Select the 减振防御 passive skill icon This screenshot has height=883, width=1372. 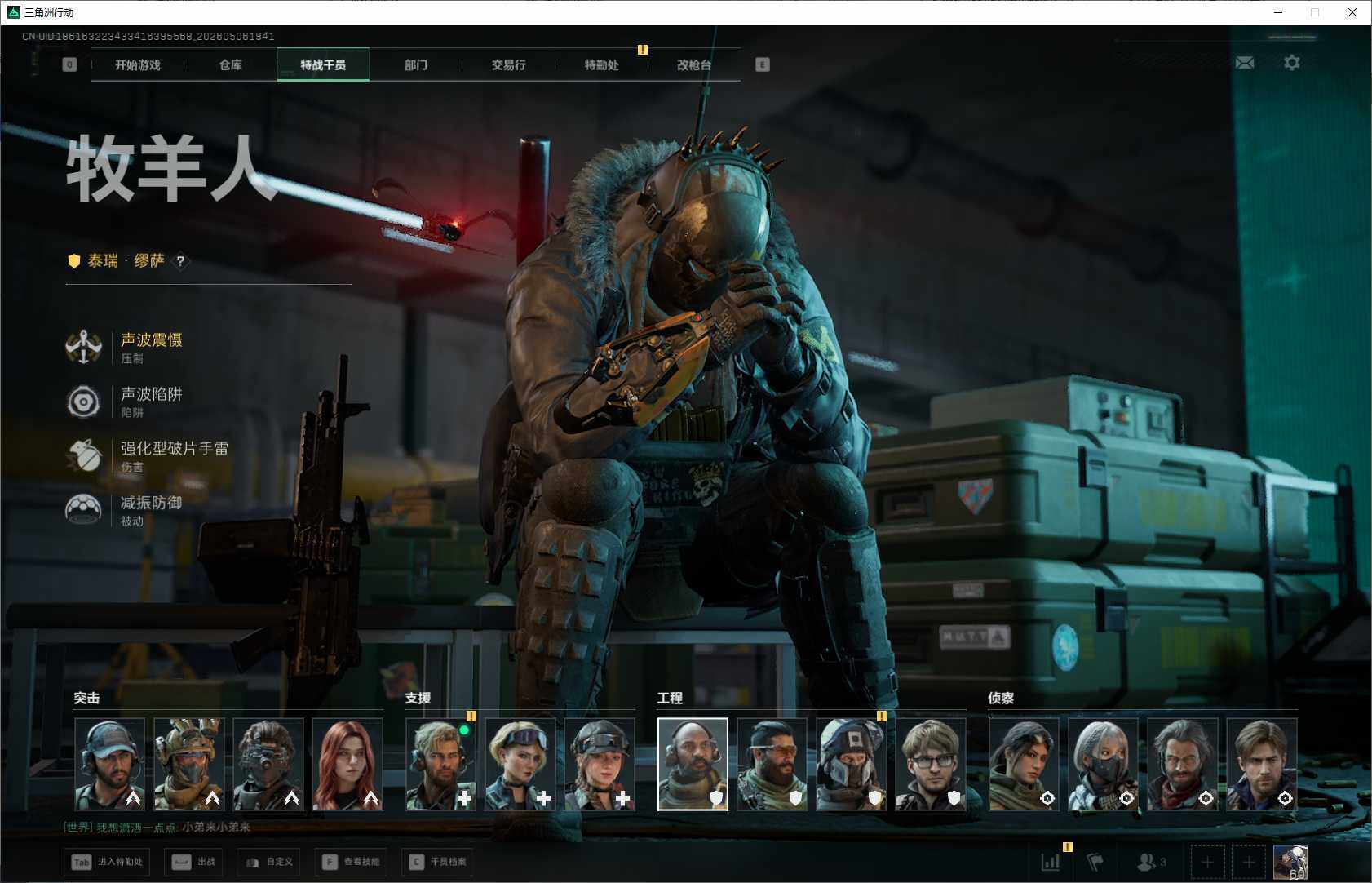coord(83,509)
